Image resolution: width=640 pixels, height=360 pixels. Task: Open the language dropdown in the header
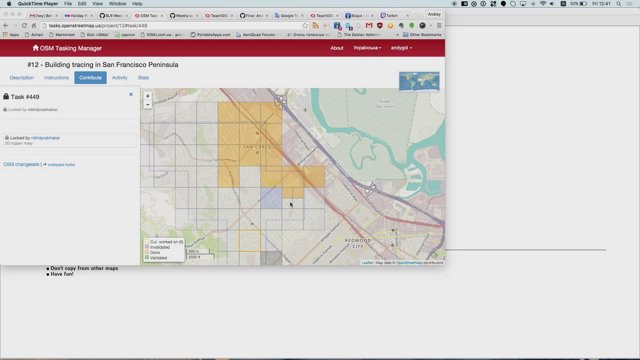367,48
